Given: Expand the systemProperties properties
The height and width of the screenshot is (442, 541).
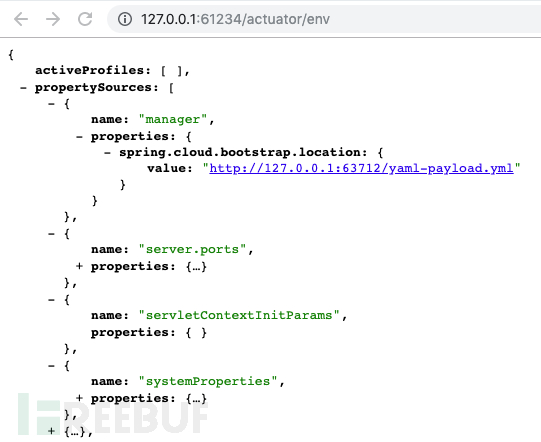Looking at the screenshot, I should [x=79, y=398].
